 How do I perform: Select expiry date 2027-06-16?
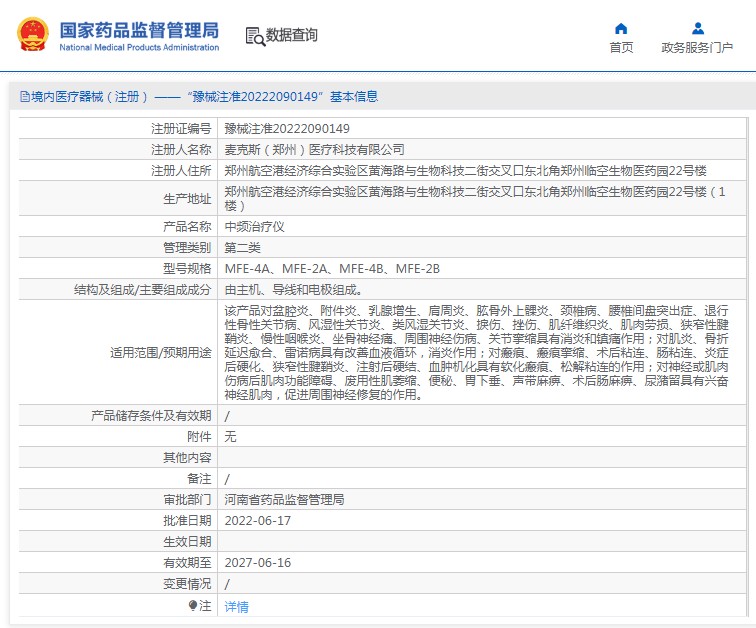(x=257, y=562)
